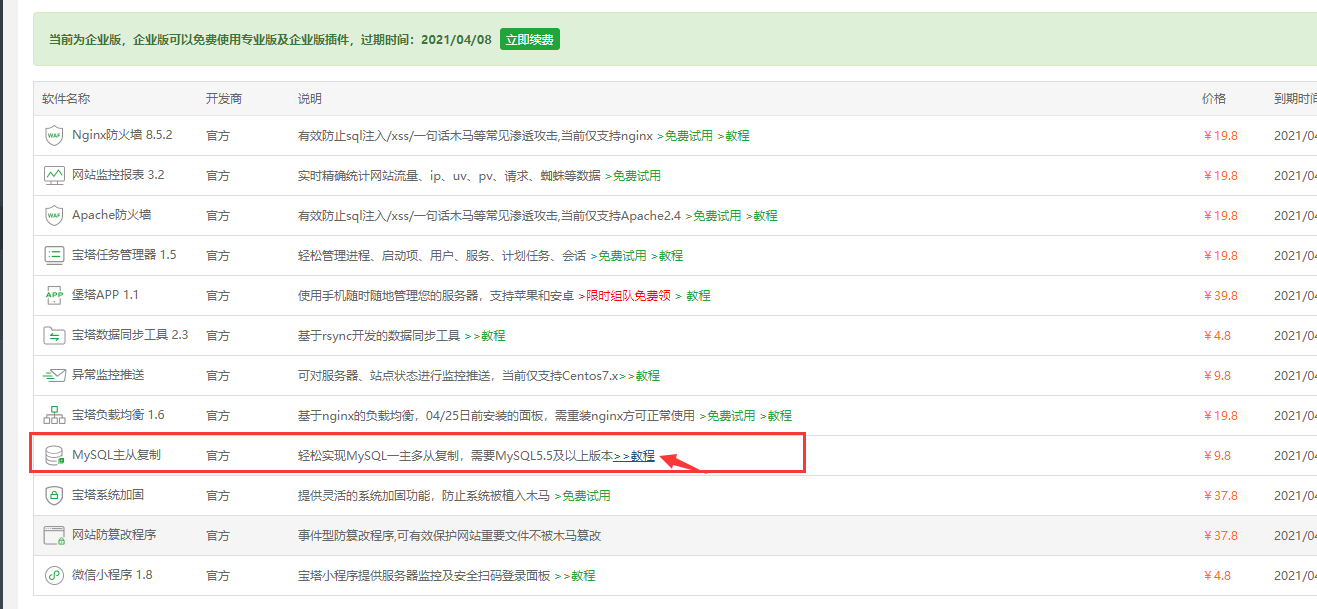The image size is (1317, 609).
Task: Click the 宝塔任务管理器 list icon
Action: 54,255
